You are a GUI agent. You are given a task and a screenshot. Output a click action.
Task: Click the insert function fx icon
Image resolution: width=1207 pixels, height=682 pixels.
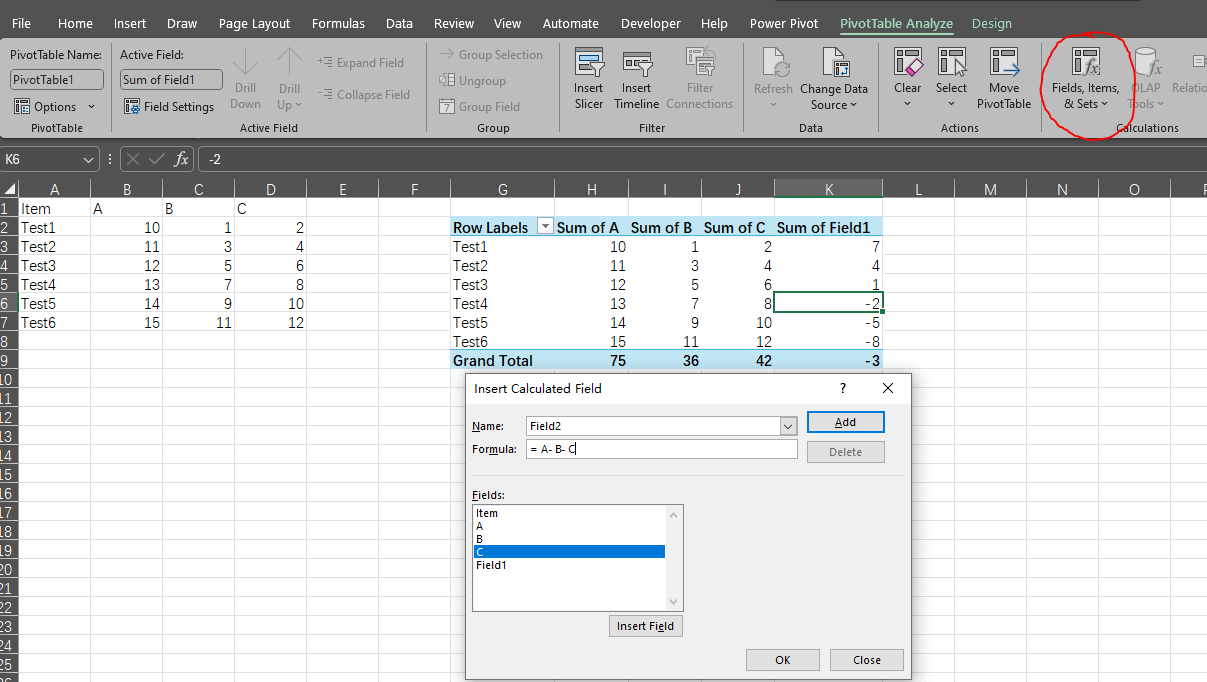(x=181, y=159)
